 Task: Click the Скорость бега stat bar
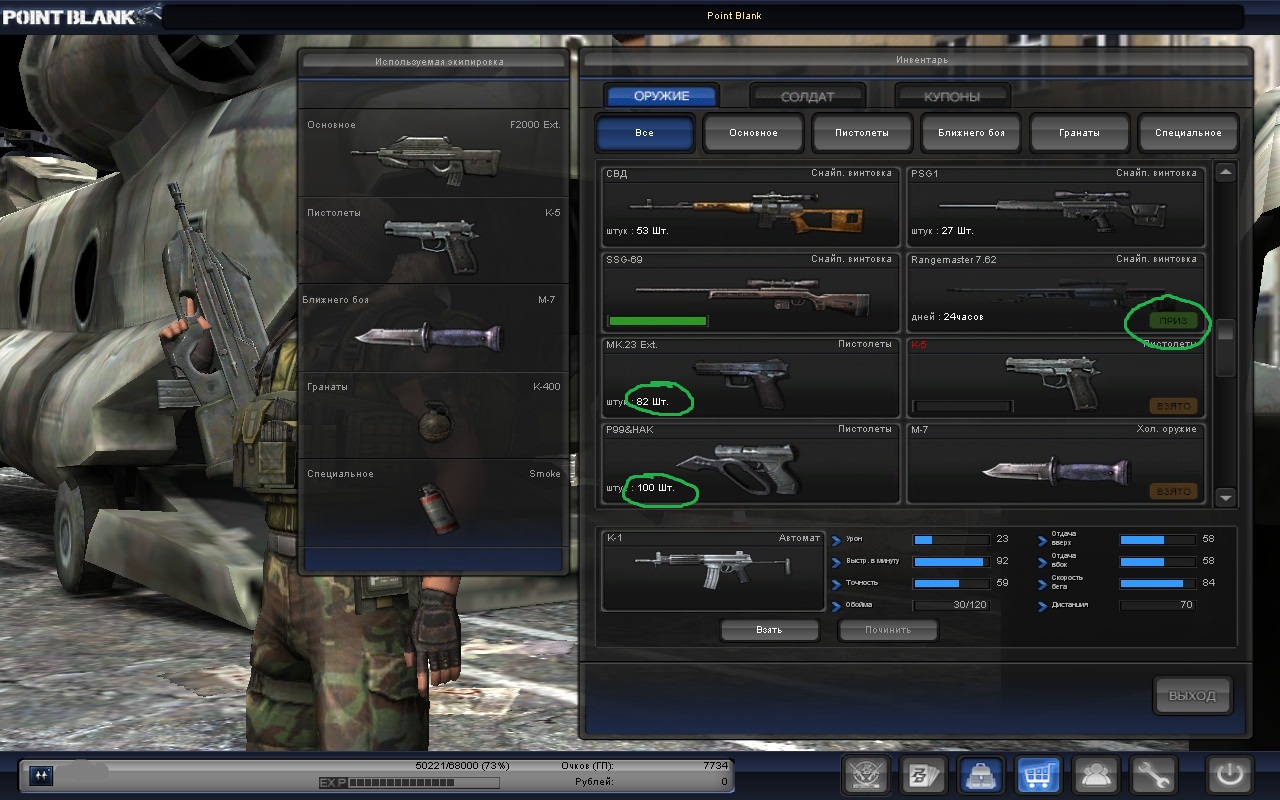click(x=1156, y=583)
